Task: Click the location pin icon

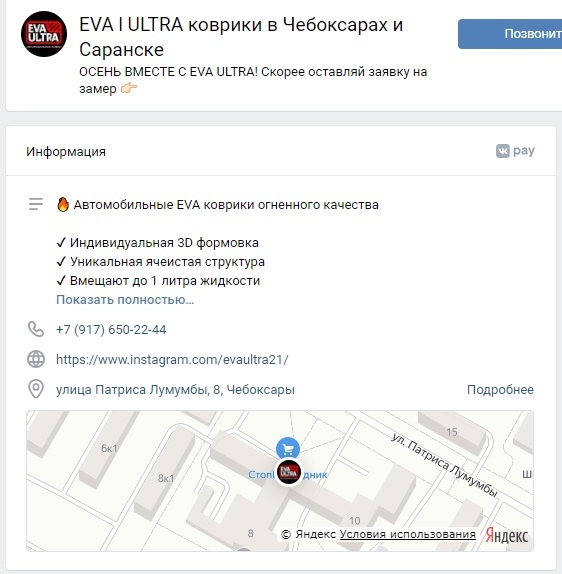Action: pos(36,389)
